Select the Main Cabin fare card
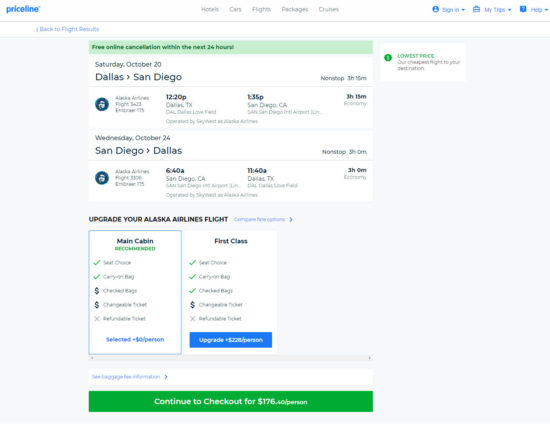Screen dimensions: 550x424 click(135, 292)
